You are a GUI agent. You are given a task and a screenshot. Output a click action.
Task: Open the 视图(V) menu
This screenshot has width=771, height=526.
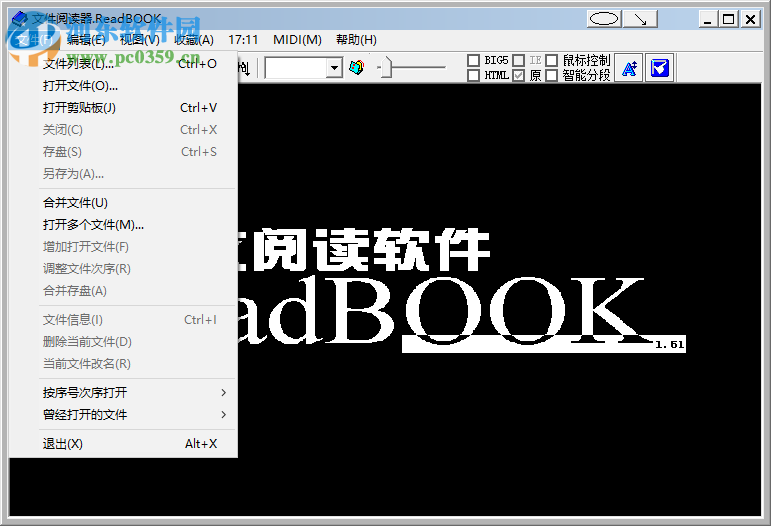coord(140,40)
